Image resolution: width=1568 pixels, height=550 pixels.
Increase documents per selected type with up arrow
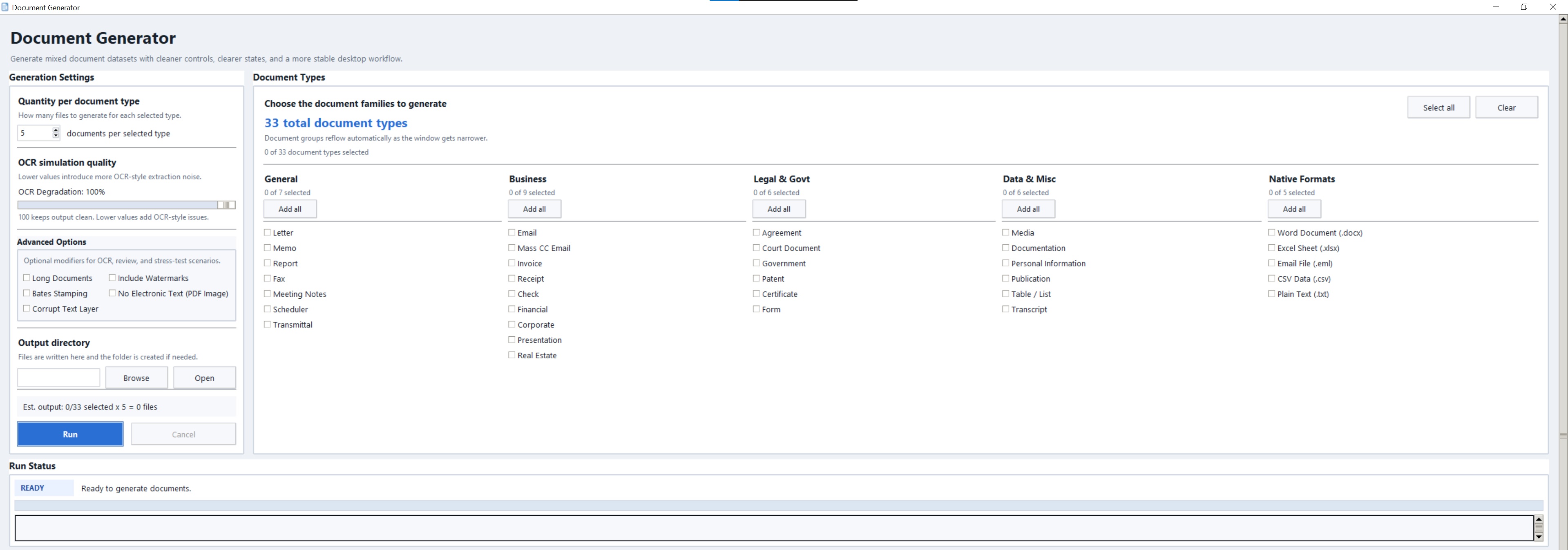click(x=56, y=129)
